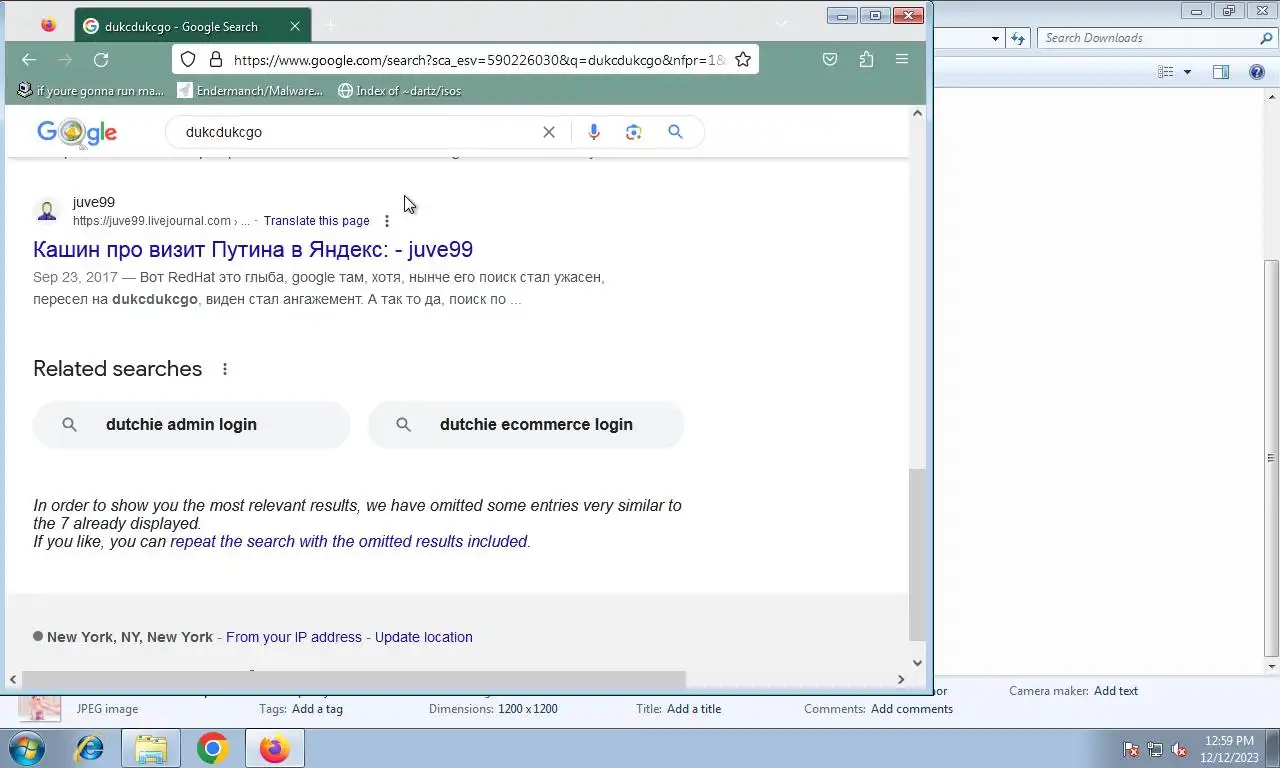1280x768 pixels.
Task: Click taskbar clock showing 12:59 PM
Action: (1229, 749)
